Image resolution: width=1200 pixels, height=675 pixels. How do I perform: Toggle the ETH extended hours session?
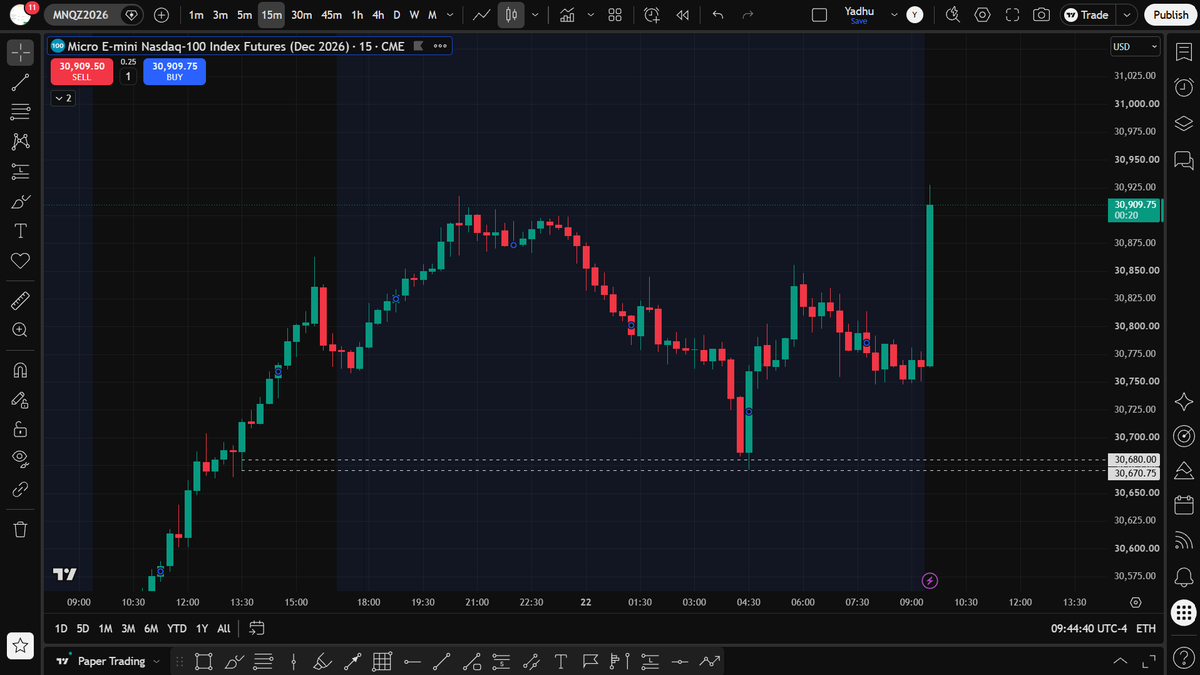click(1146, 628)
